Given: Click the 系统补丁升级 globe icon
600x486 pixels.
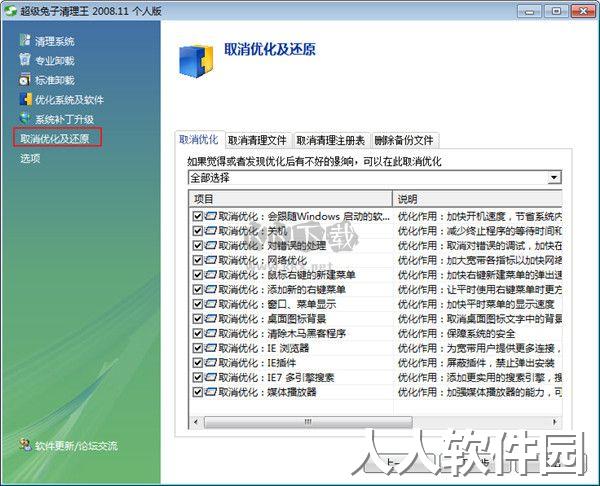Looking at the screenshot, I should [x=25, y=118].
